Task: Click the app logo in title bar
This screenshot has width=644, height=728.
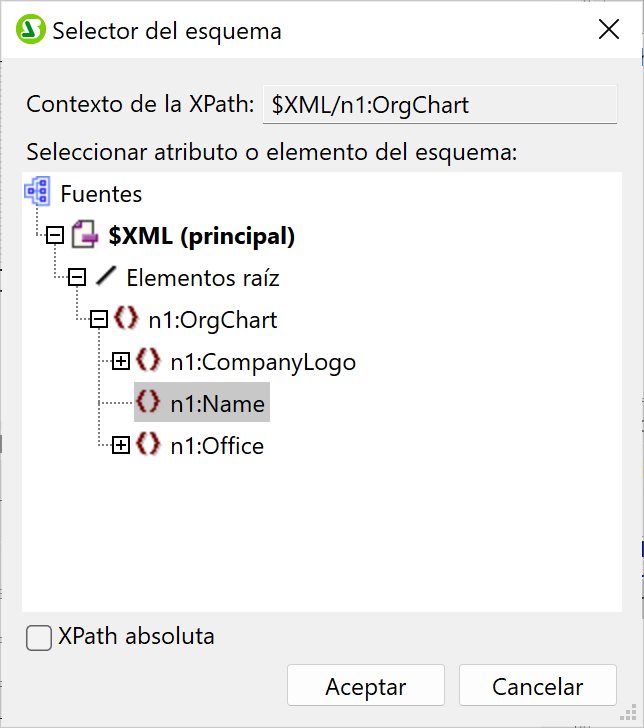Action: click(31, 31)
